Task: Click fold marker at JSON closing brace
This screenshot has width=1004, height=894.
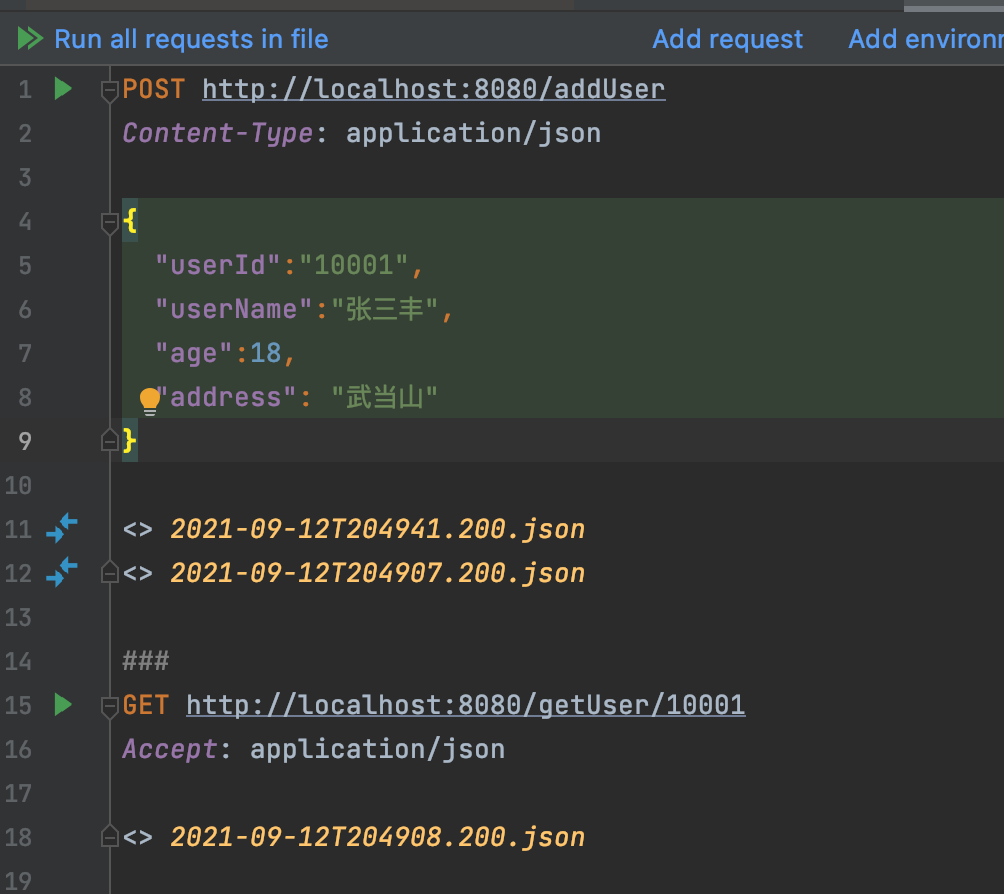Action: (x=110, y=440)
